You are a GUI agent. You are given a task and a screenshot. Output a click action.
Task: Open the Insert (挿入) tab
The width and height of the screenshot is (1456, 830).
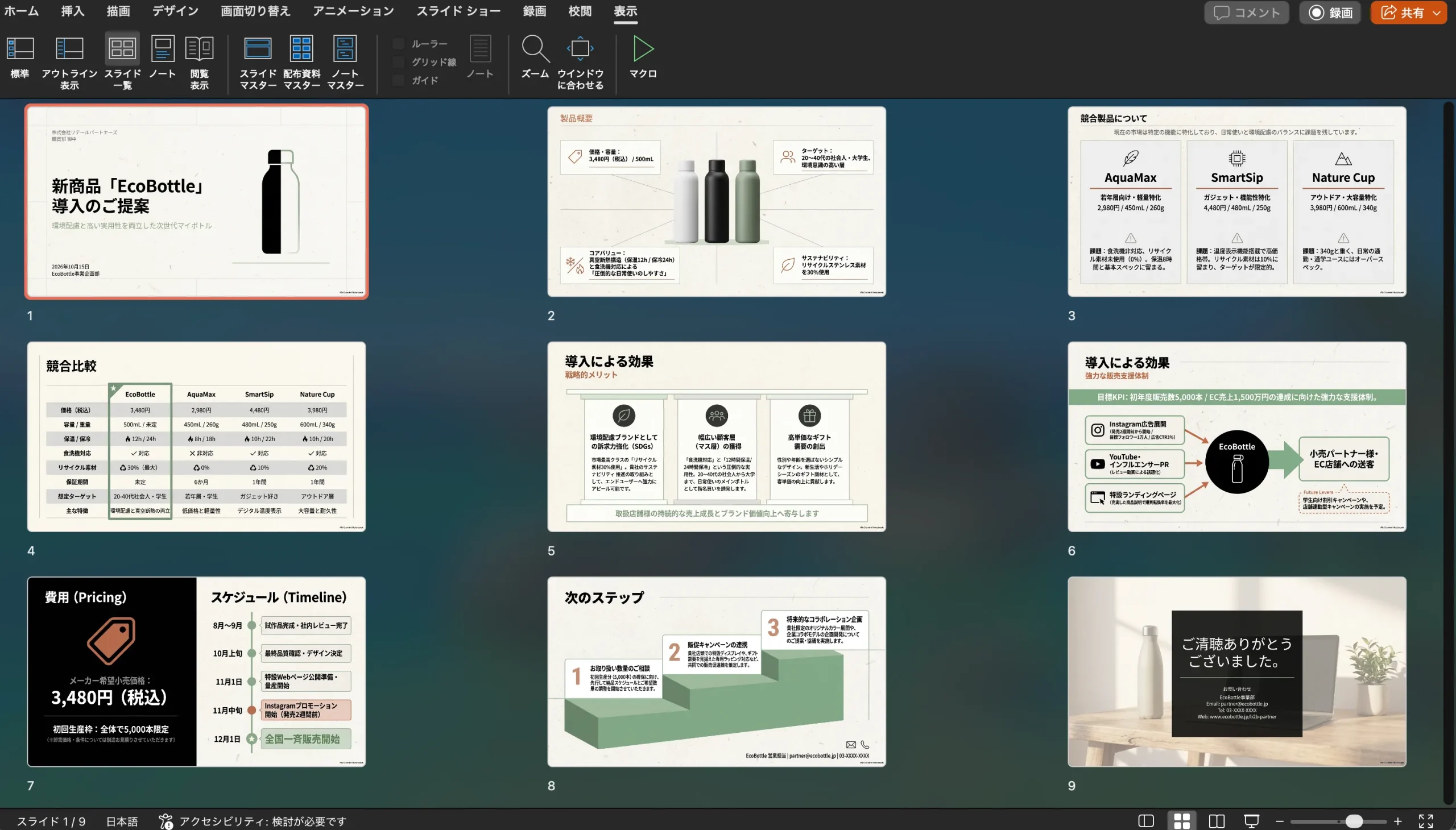(x=72, y=11)
